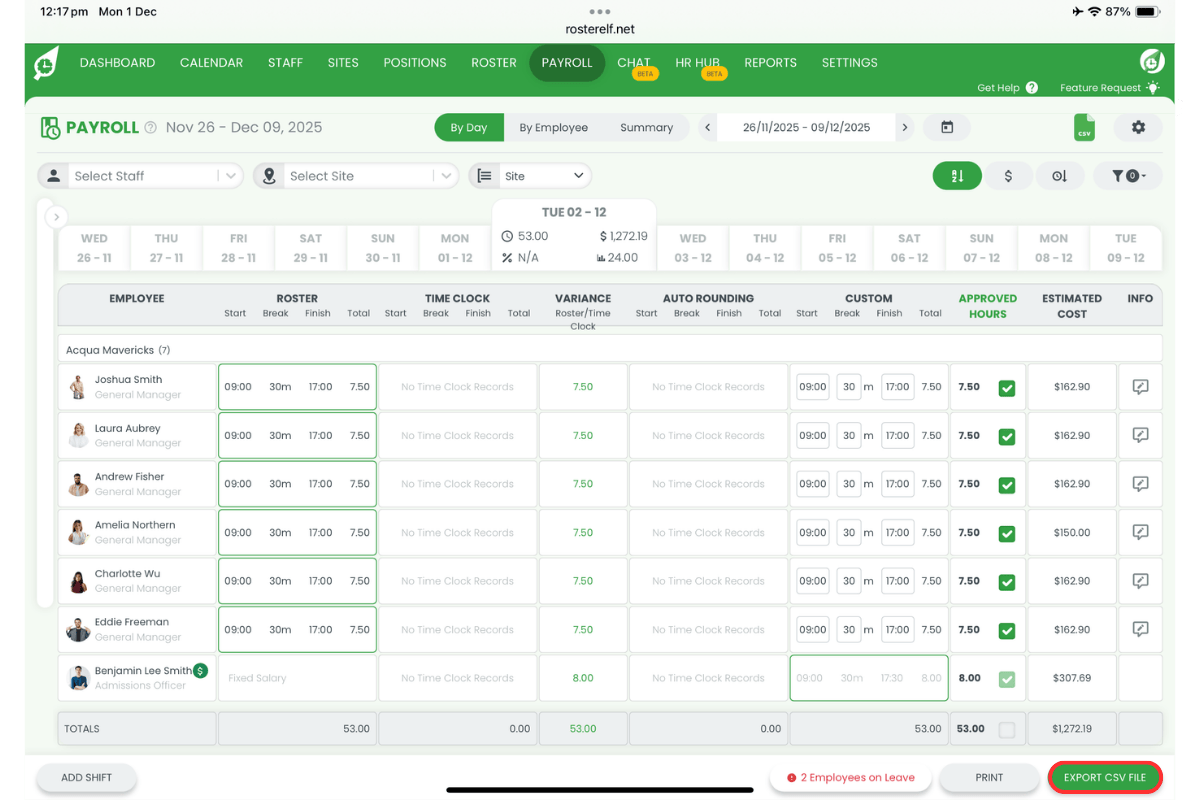Open the dollar cost view icon
Image resolution: width=1200 pixels, height=800 pixels.
[1008, 175]
